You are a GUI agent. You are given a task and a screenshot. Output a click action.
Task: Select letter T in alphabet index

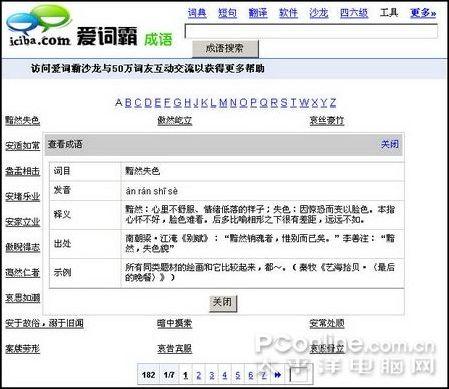[294, 103]
